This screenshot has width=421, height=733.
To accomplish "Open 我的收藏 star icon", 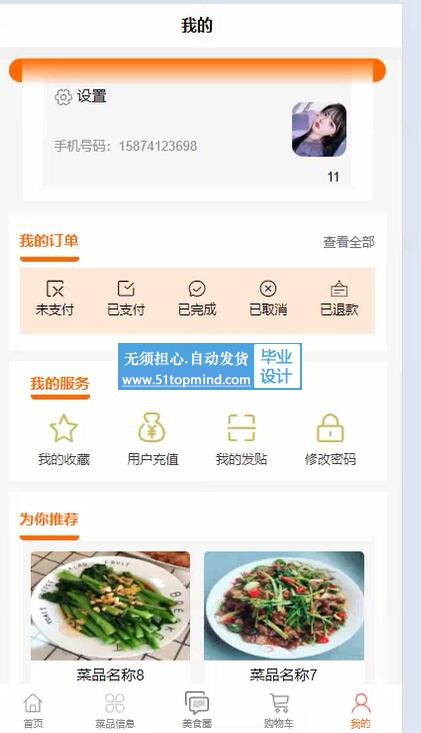I will pyautogui.click(x=64, y=428).
